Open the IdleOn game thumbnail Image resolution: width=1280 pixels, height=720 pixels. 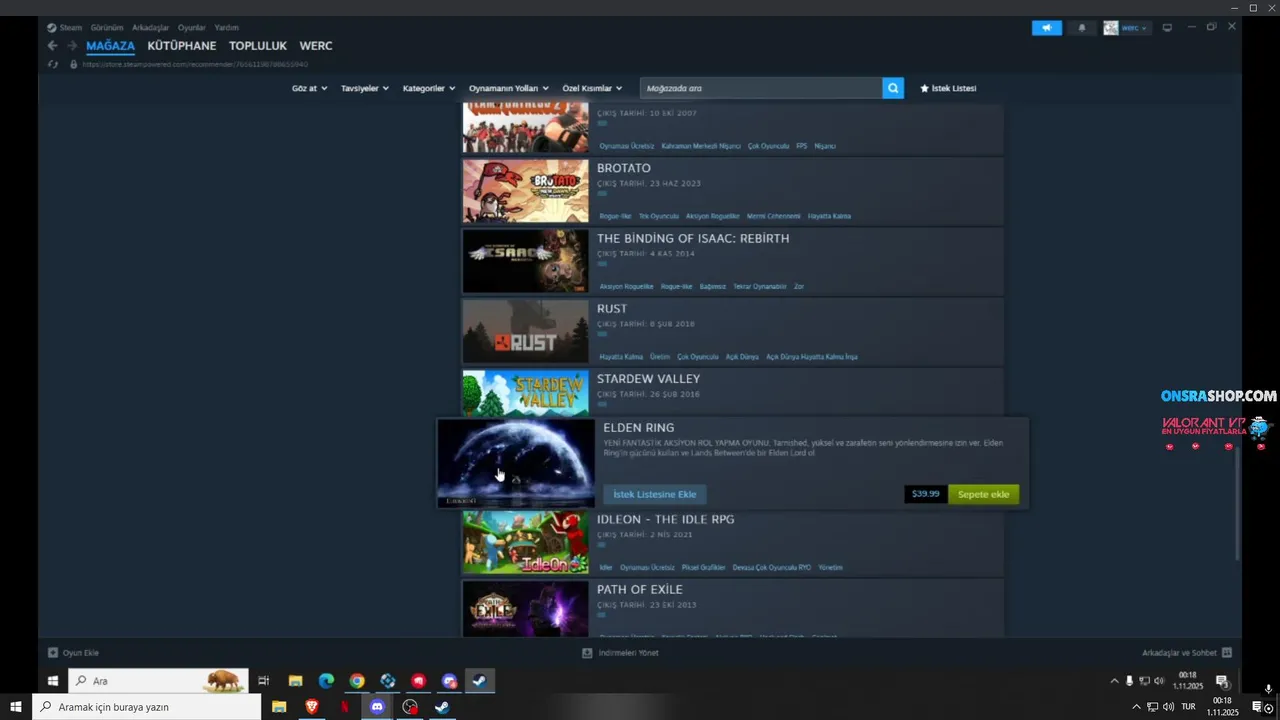tap(526, 542)
